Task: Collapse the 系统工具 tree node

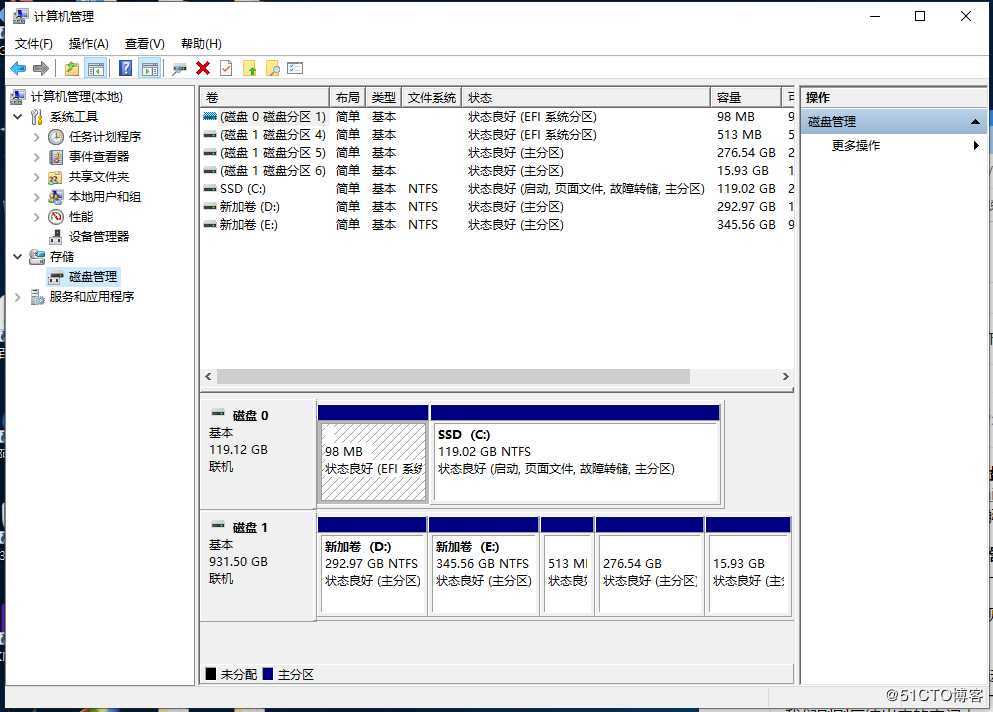Action: [18, 117]
